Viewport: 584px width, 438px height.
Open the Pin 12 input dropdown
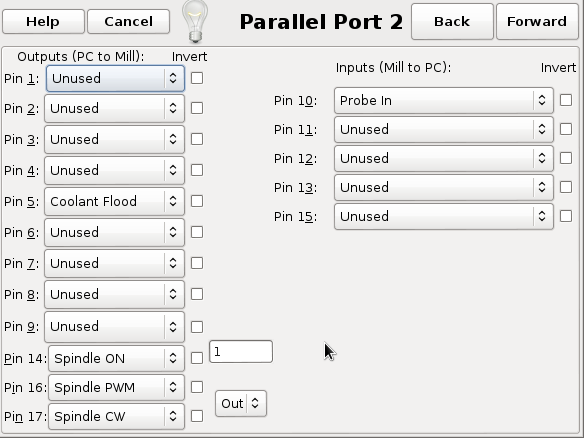pos(444,158)
